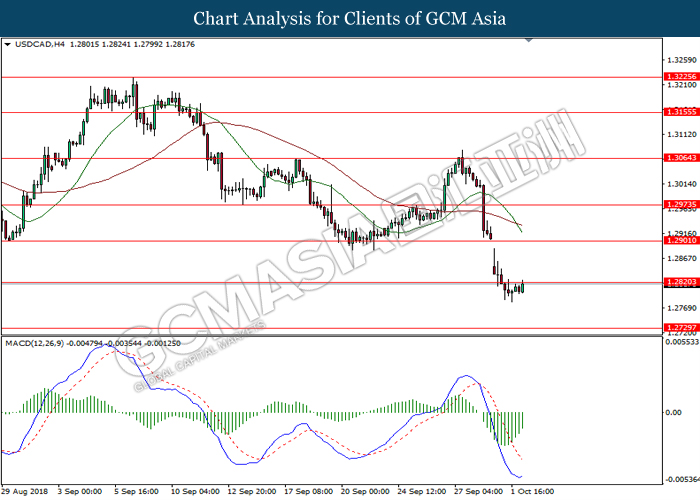Select the red 1.28203 level label

click(681, 282)
